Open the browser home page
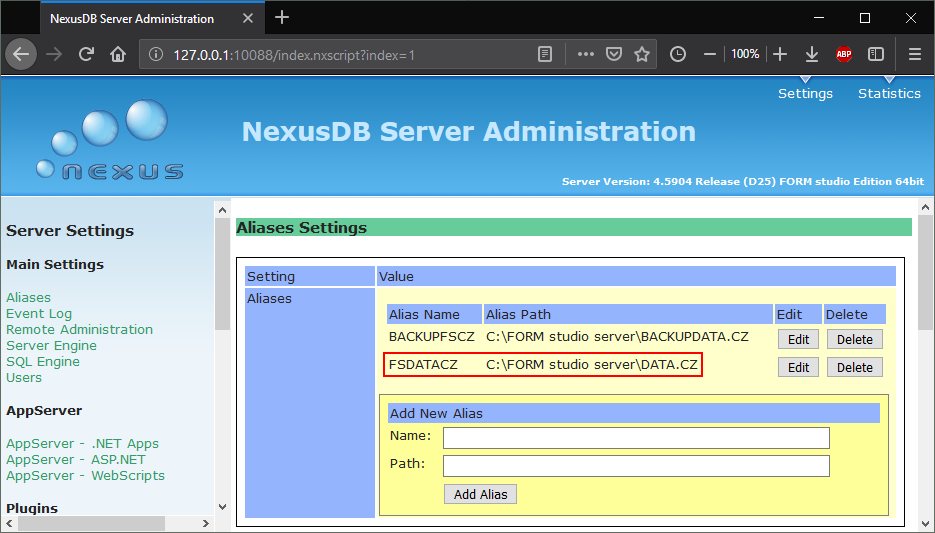 (x=118, y=54)
